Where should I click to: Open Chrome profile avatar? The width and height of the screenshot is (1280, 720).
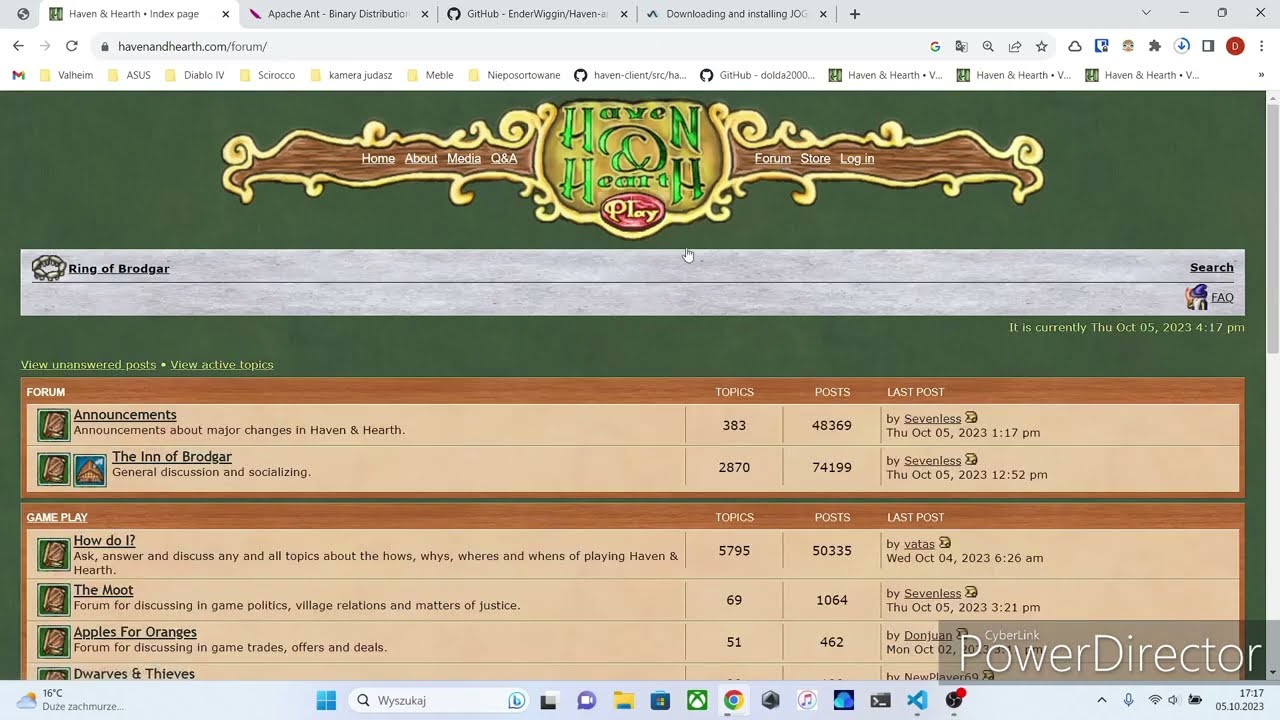[1235, 46]
